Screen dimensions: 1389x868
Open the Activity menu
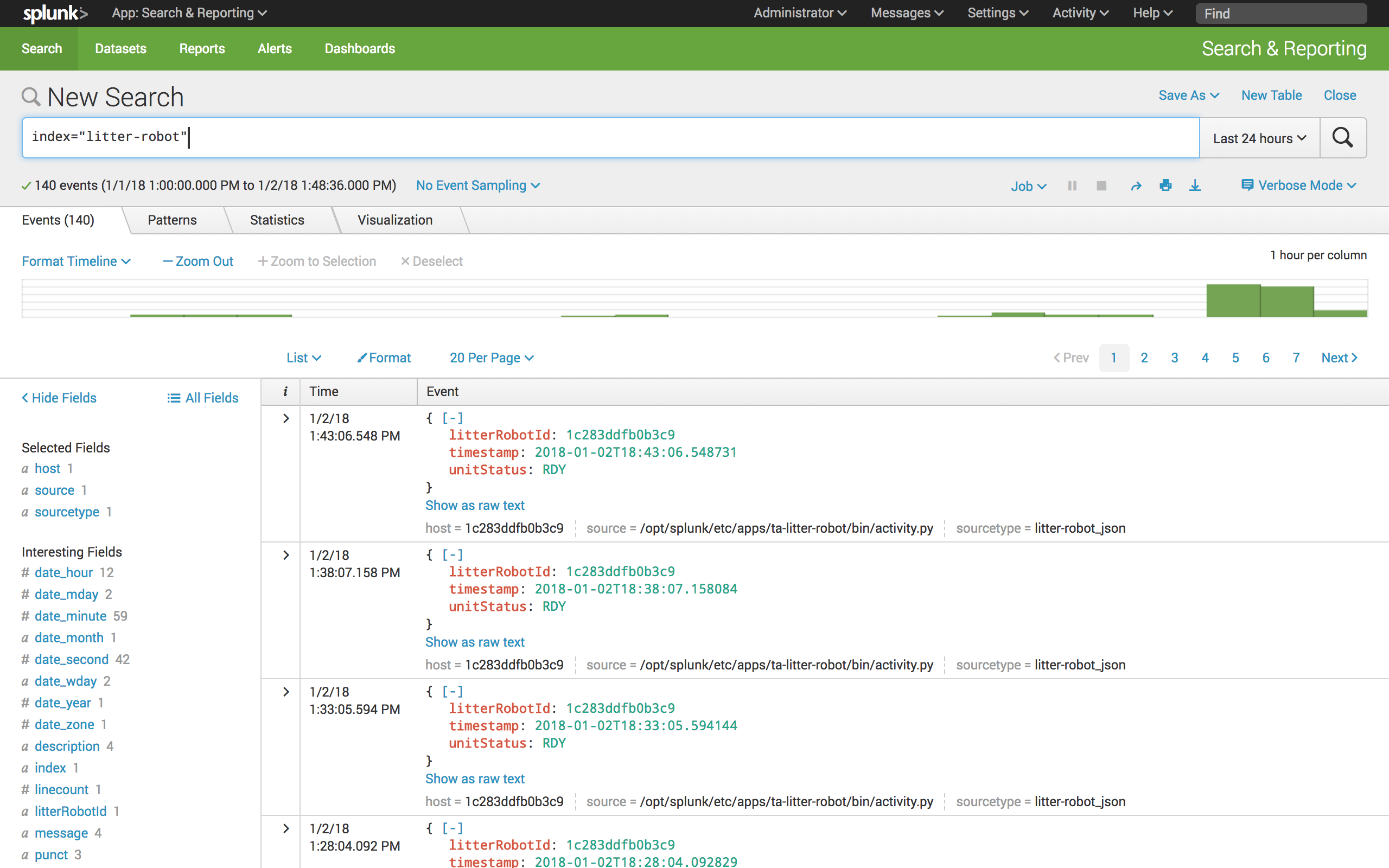(x=1080, y=13)
